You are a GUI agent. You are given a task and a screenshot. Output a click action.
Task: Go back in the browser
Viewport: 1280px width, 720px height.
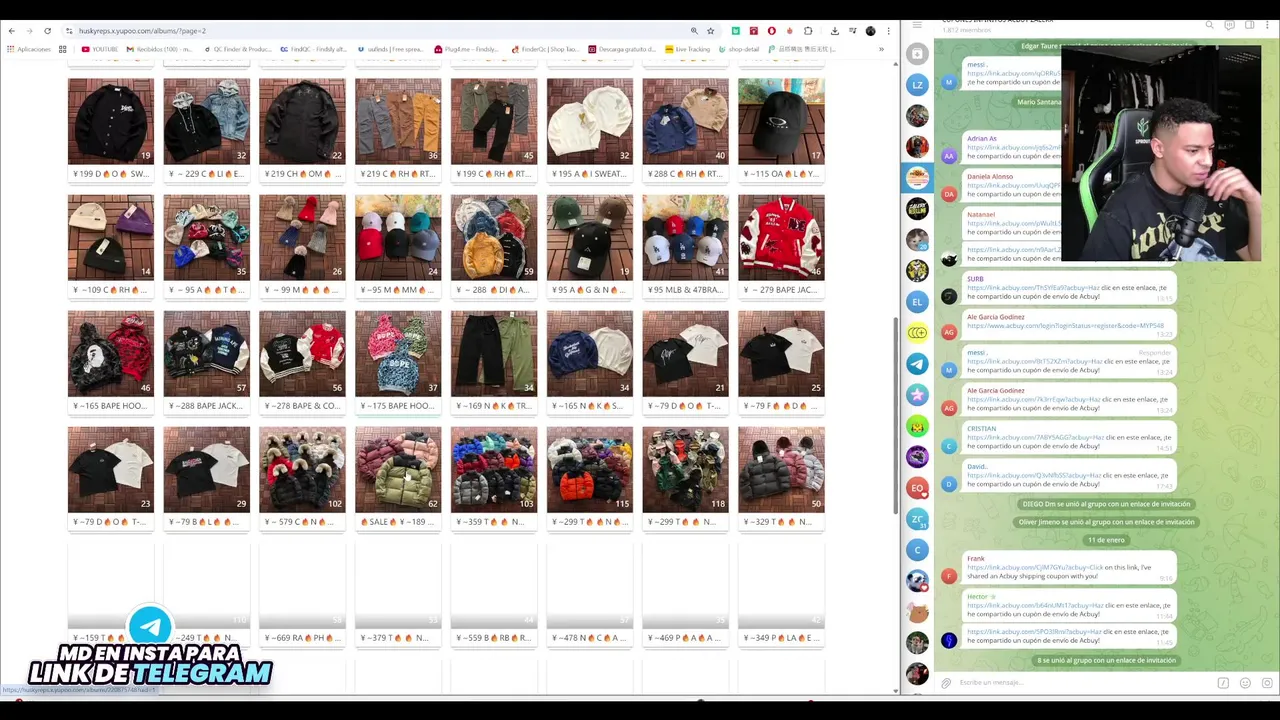[12, 31]
